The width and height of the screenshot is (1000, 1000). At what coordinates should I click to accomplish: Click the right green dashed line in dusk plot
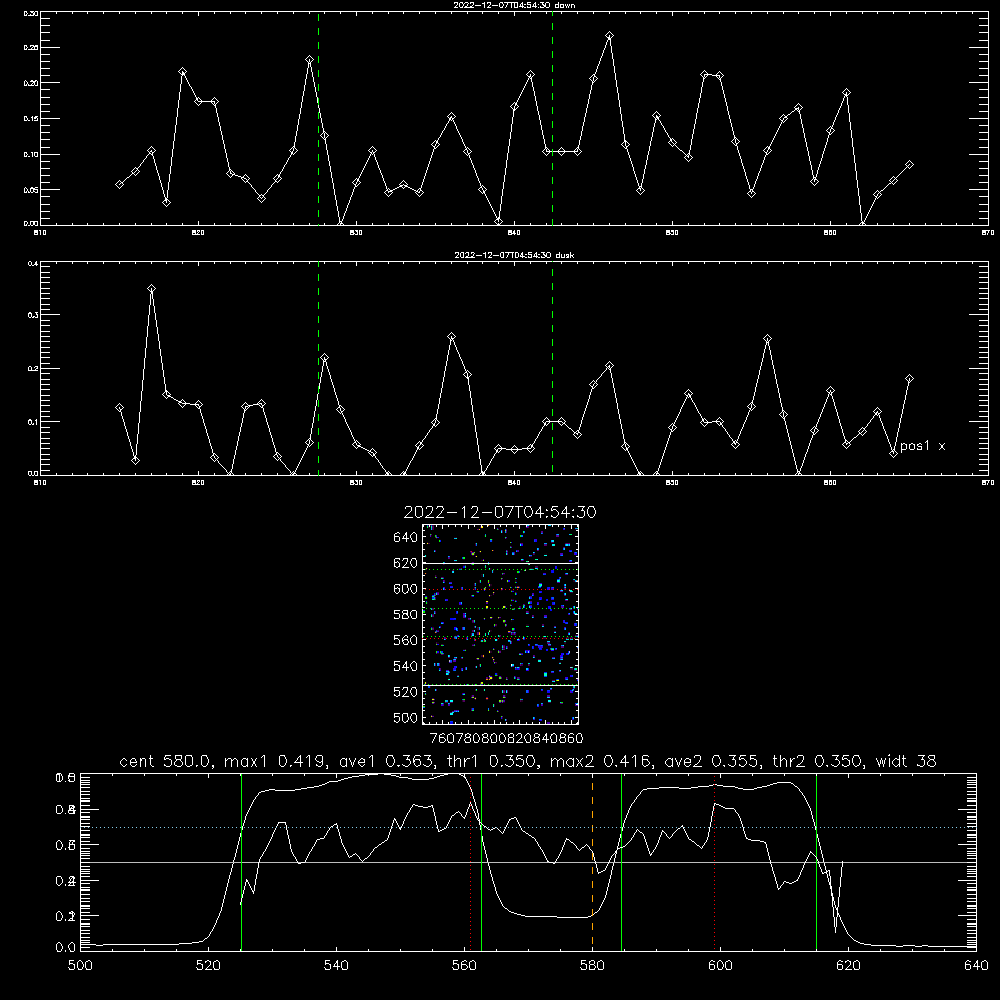tap(552, 368)
